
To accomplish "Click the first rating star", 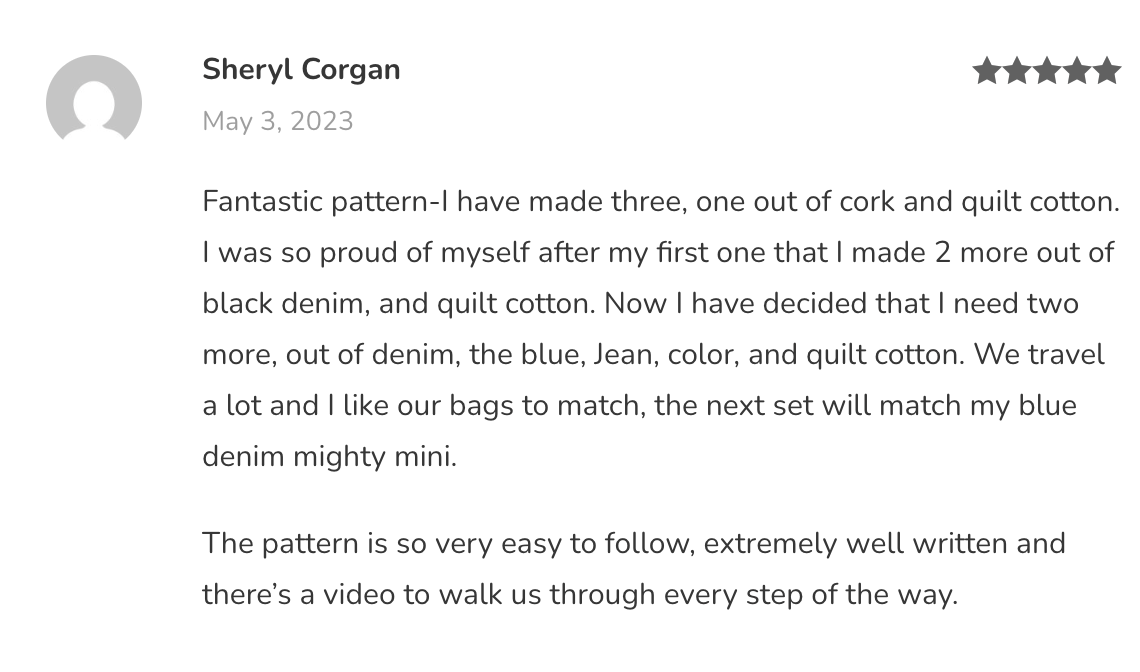I will click(x=987, y=71).
